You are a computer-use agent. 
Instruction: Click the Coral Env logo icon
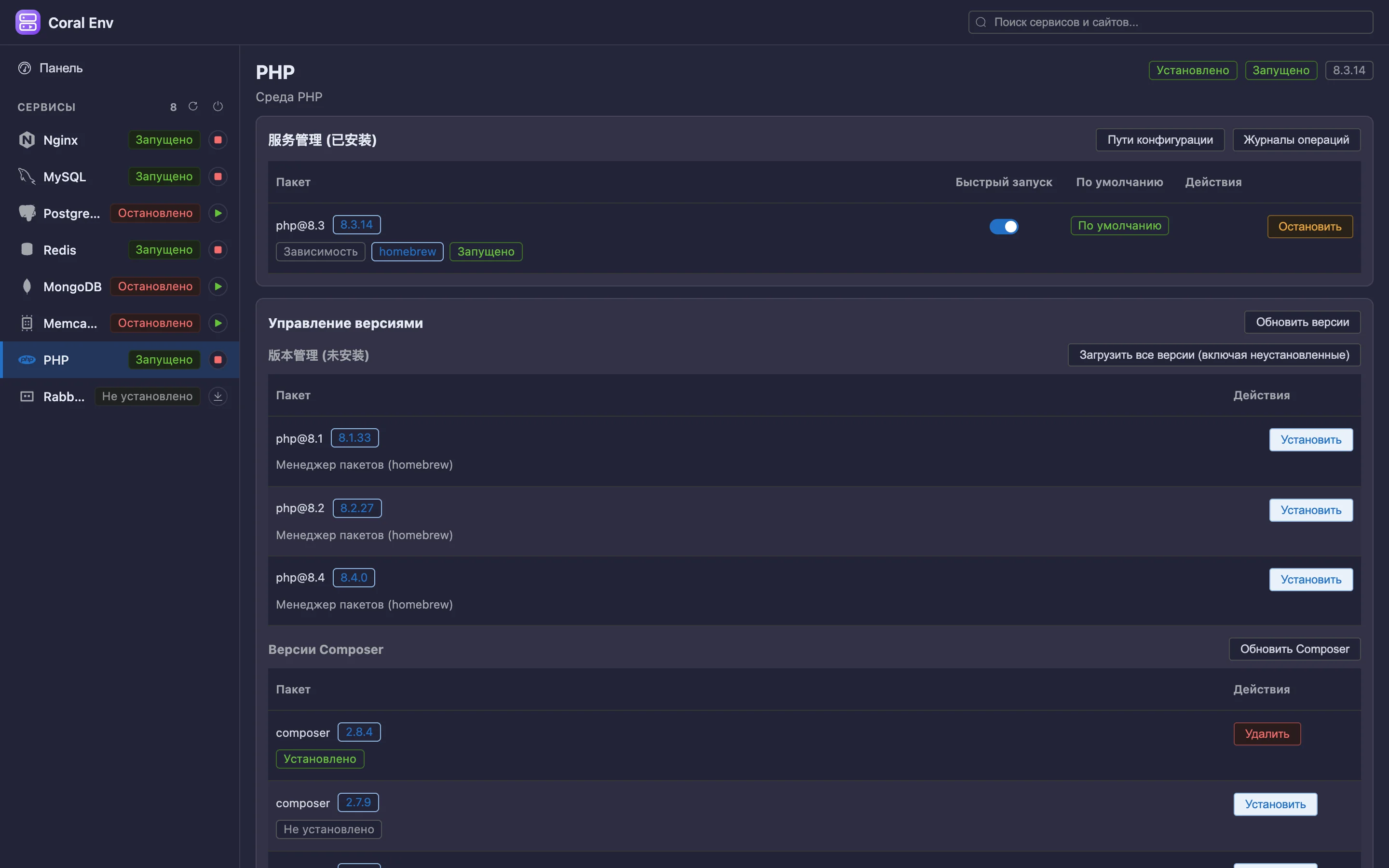coord(27,22)
